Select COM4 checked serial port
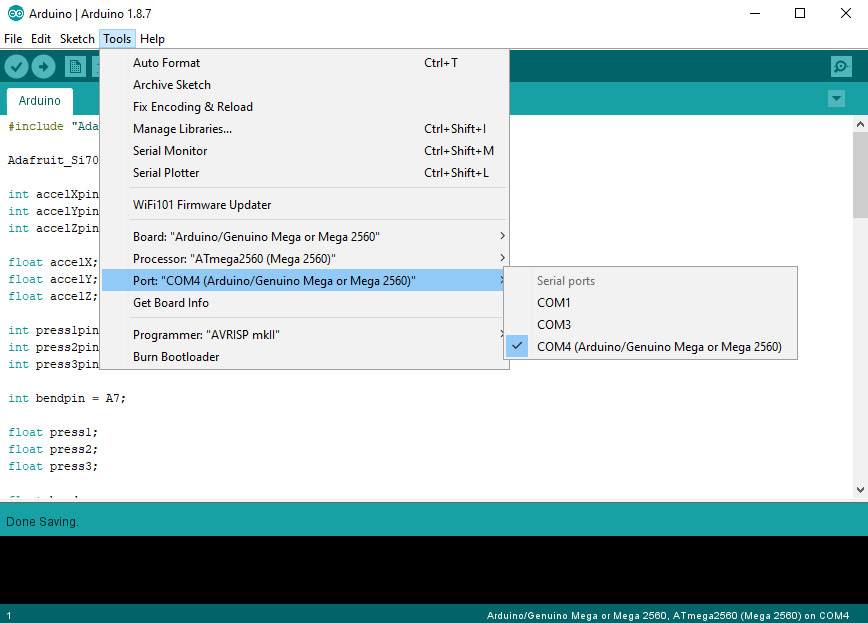This screenshot has width=868, height=623. click(x=658, y=347)
